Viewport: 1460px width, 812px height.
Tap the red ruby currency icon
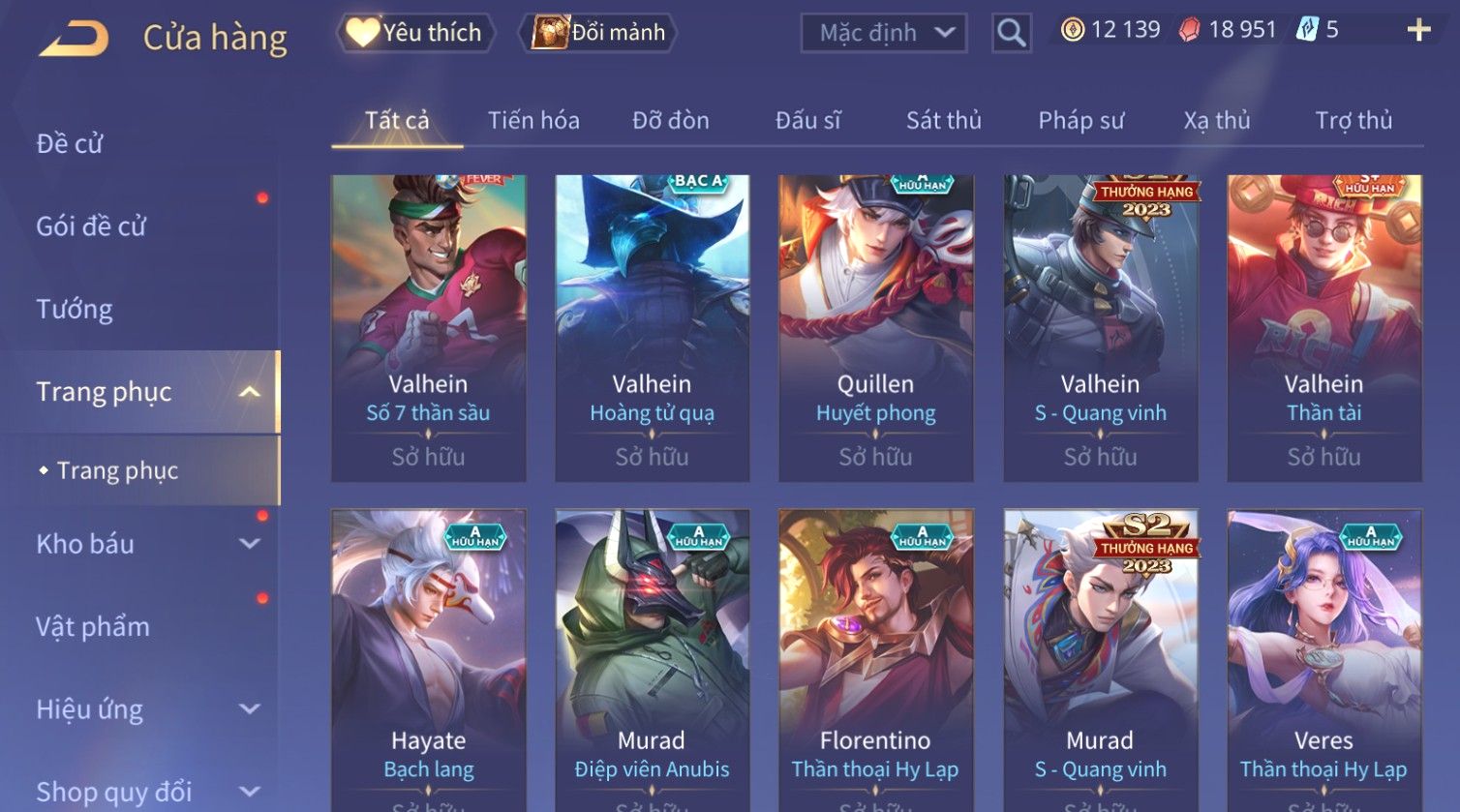pos(1189,31)
